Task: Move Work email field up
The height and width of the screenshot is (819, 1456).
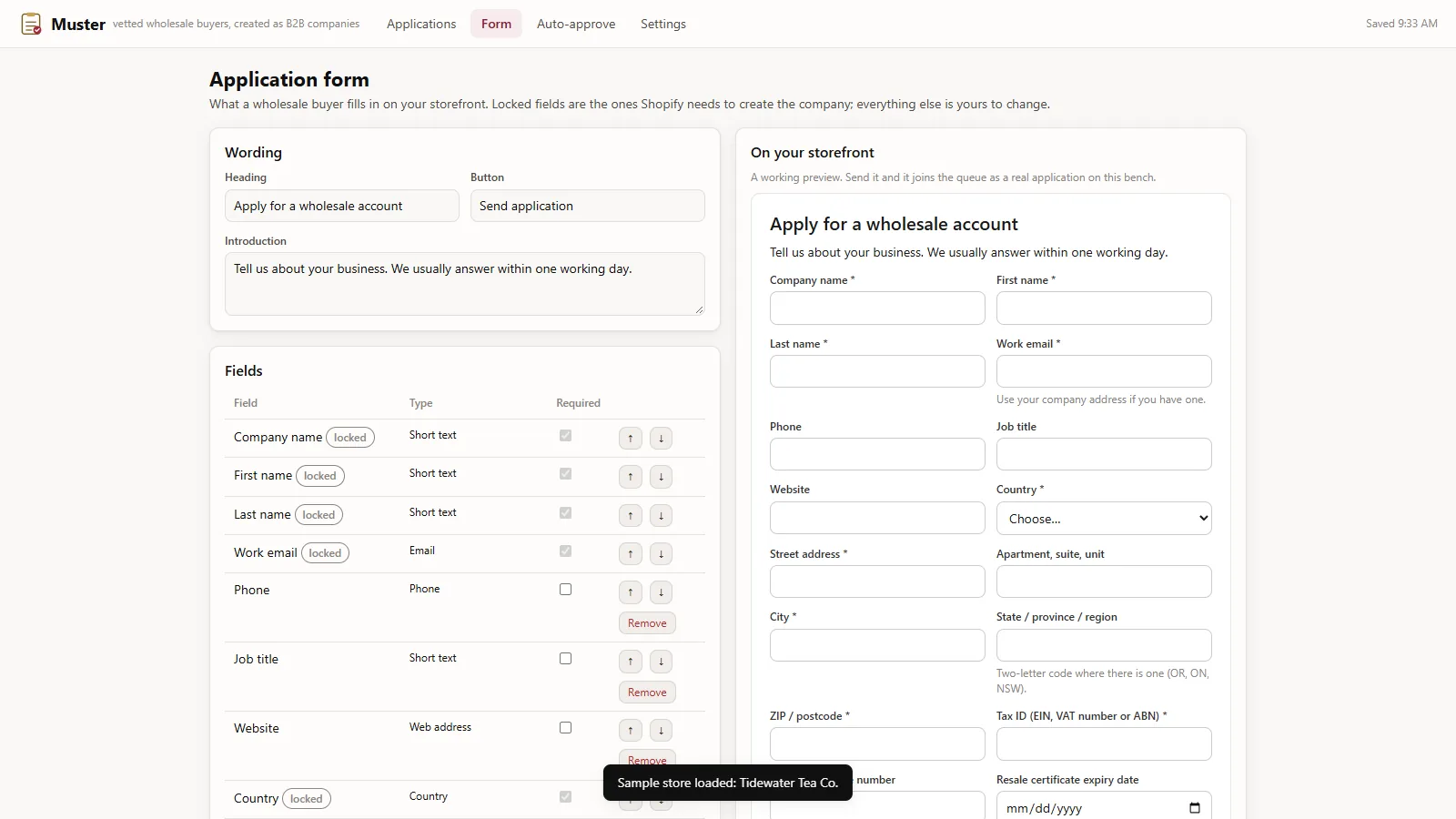Action: tap(630, 554)
